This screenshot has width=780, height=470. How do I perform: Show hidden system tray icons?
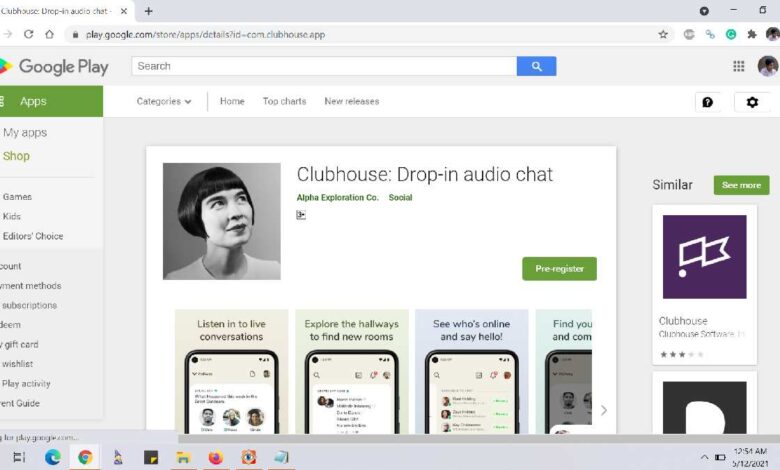(x=704, y=457)
